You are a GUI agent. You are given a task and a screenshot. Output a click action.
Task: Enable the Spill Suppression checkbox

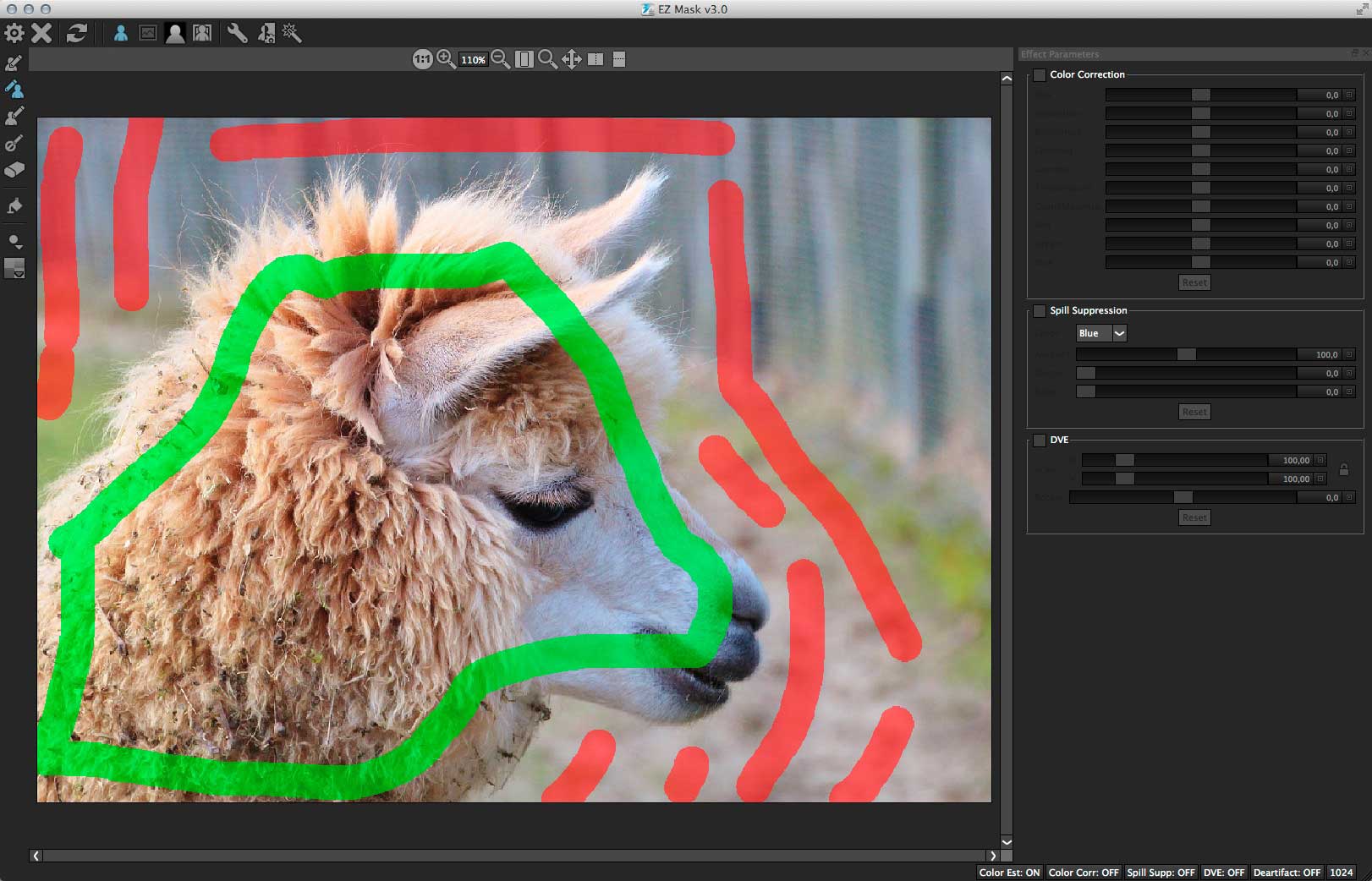(1040, 311)
